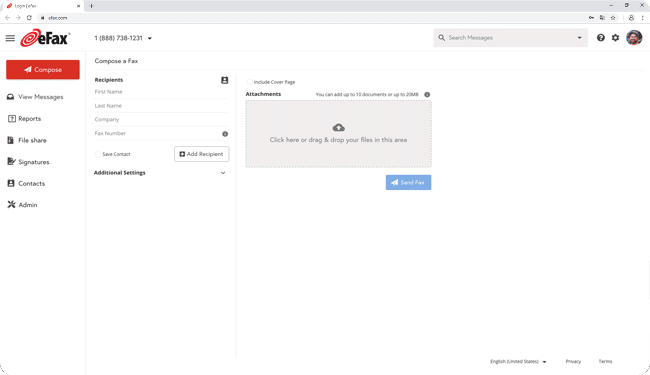Viewport: 650px width, 375px height.
Task: Click the Add Recipient button
Action: [201, 154]
